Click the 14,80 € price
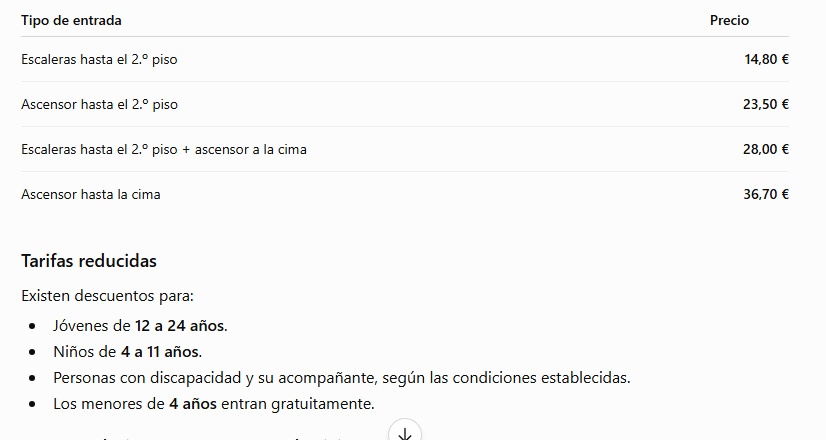Viewport: 826px width, 440px height. pos(766,60)
